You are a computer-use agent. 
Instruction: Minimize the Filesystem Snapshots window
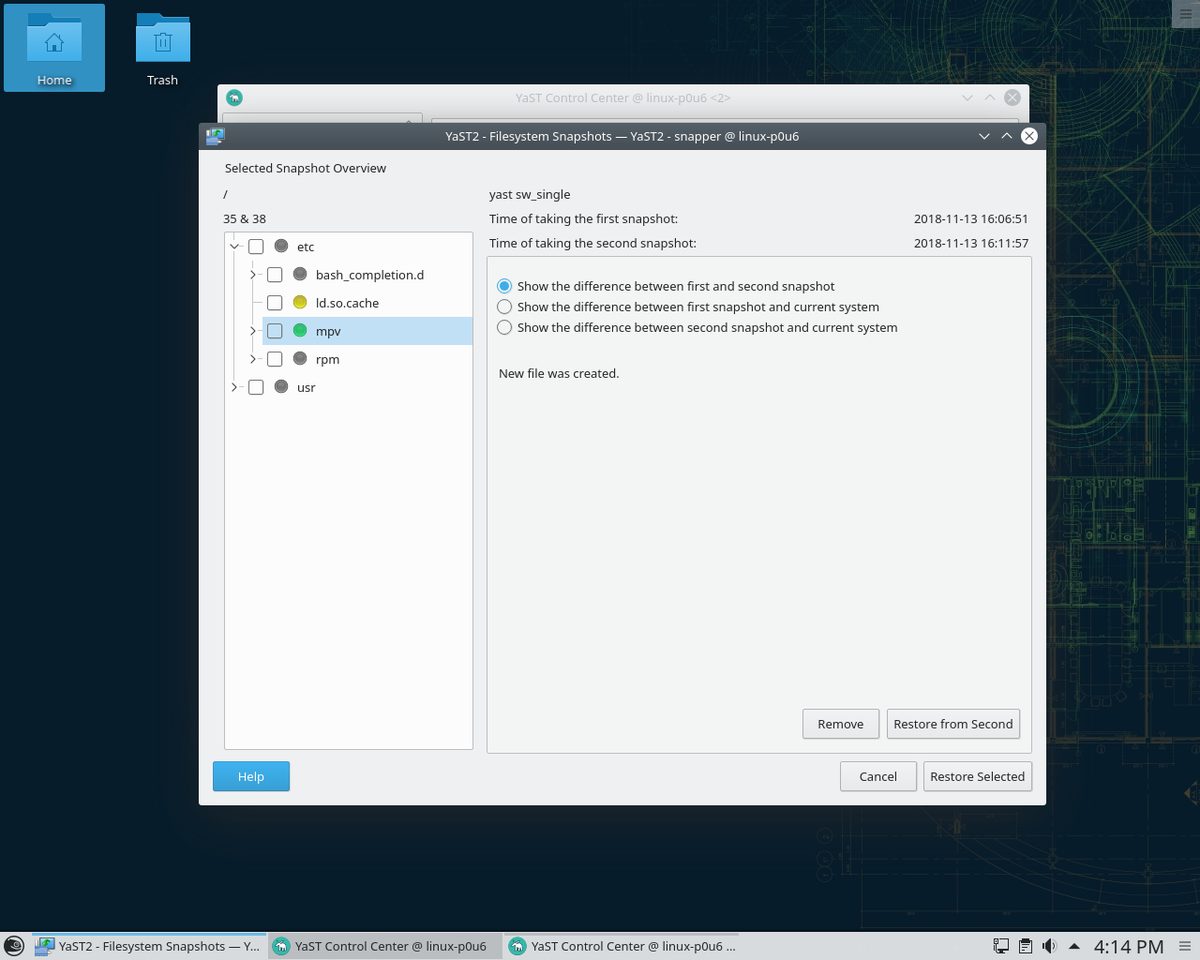(x=984, y=136)
